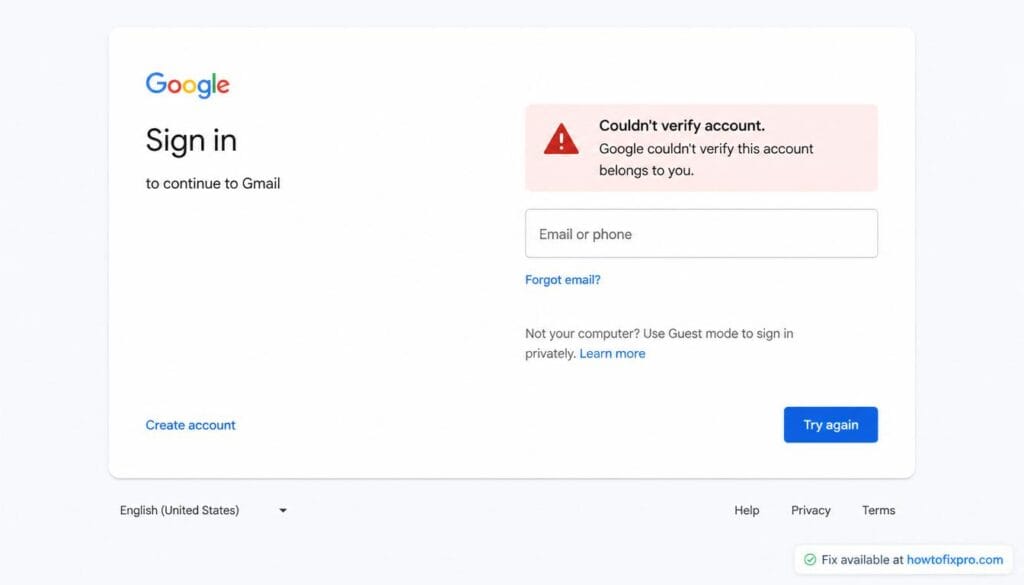Open the Forgot email? link

coord(562,279)
